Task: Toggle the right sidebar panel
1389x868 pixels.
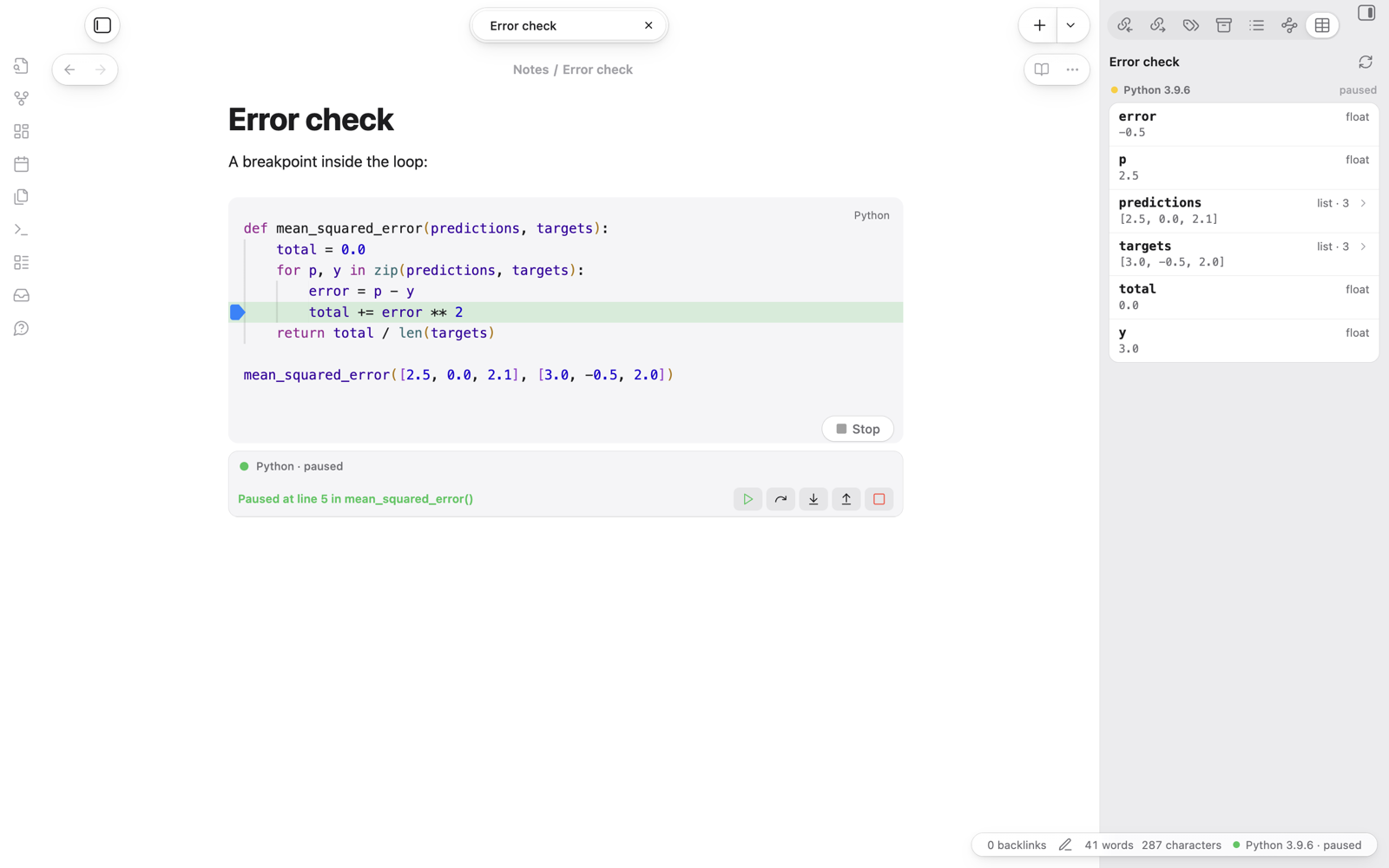Action: [x=1366, y=13]
